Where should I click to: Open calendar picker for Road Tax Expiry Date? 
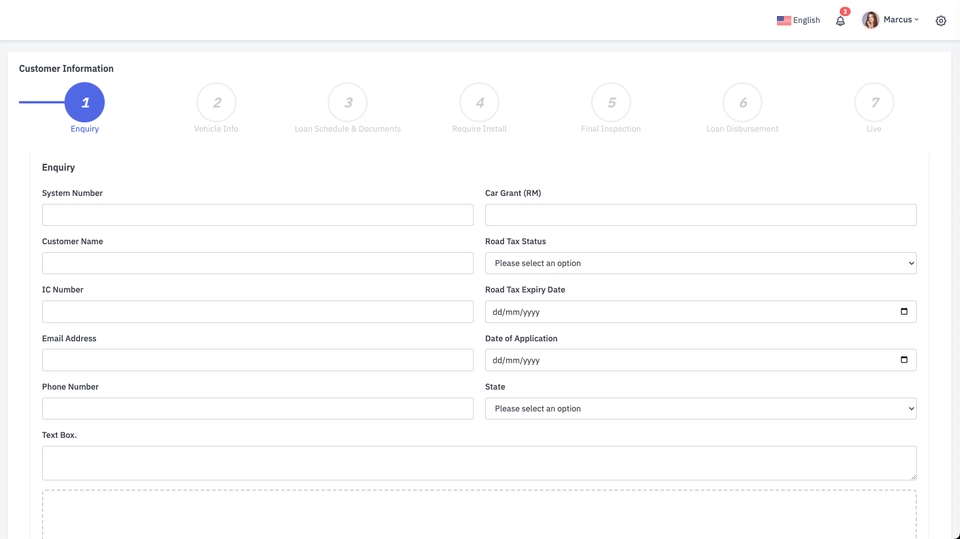pos(904,311)
